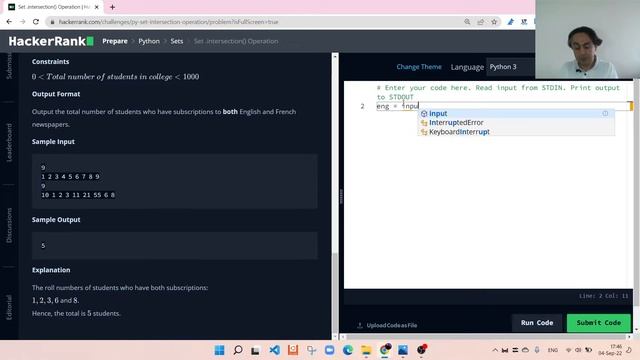The height and width of the screenshot is (360, 640).
Task: Click the HackerRank logo
Action: coord(51,41)
